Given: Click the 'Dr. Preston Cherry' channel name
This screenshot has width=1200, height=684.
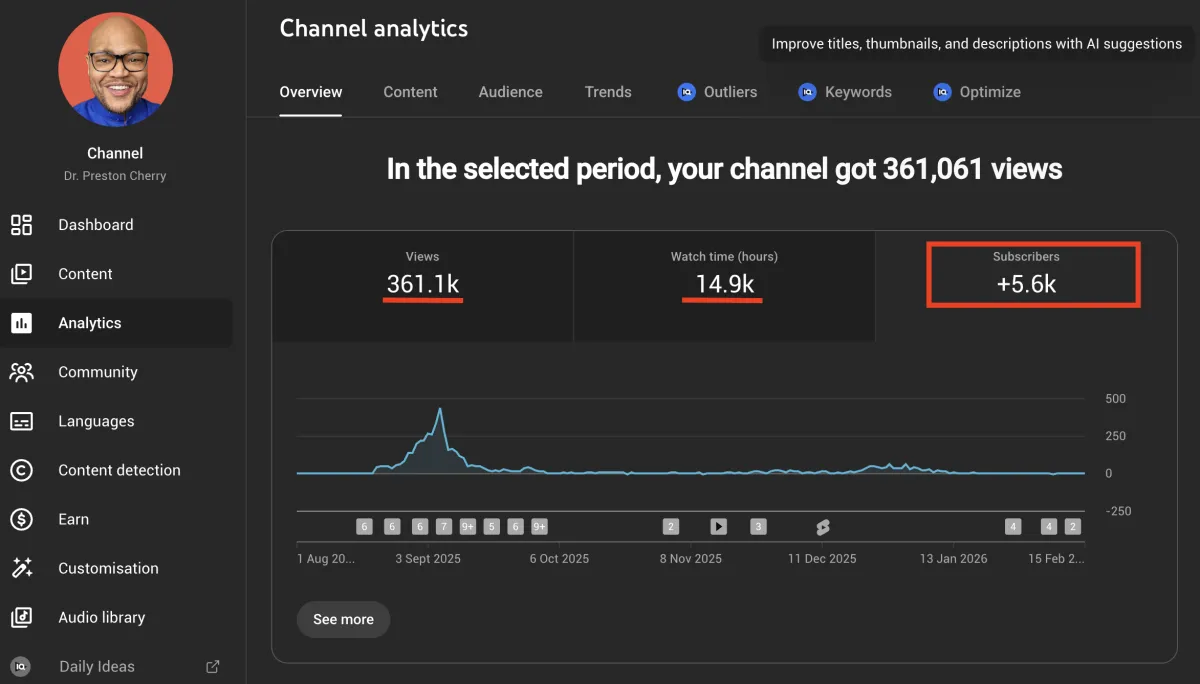Looking at the screenshot, I should click(115, 176).
